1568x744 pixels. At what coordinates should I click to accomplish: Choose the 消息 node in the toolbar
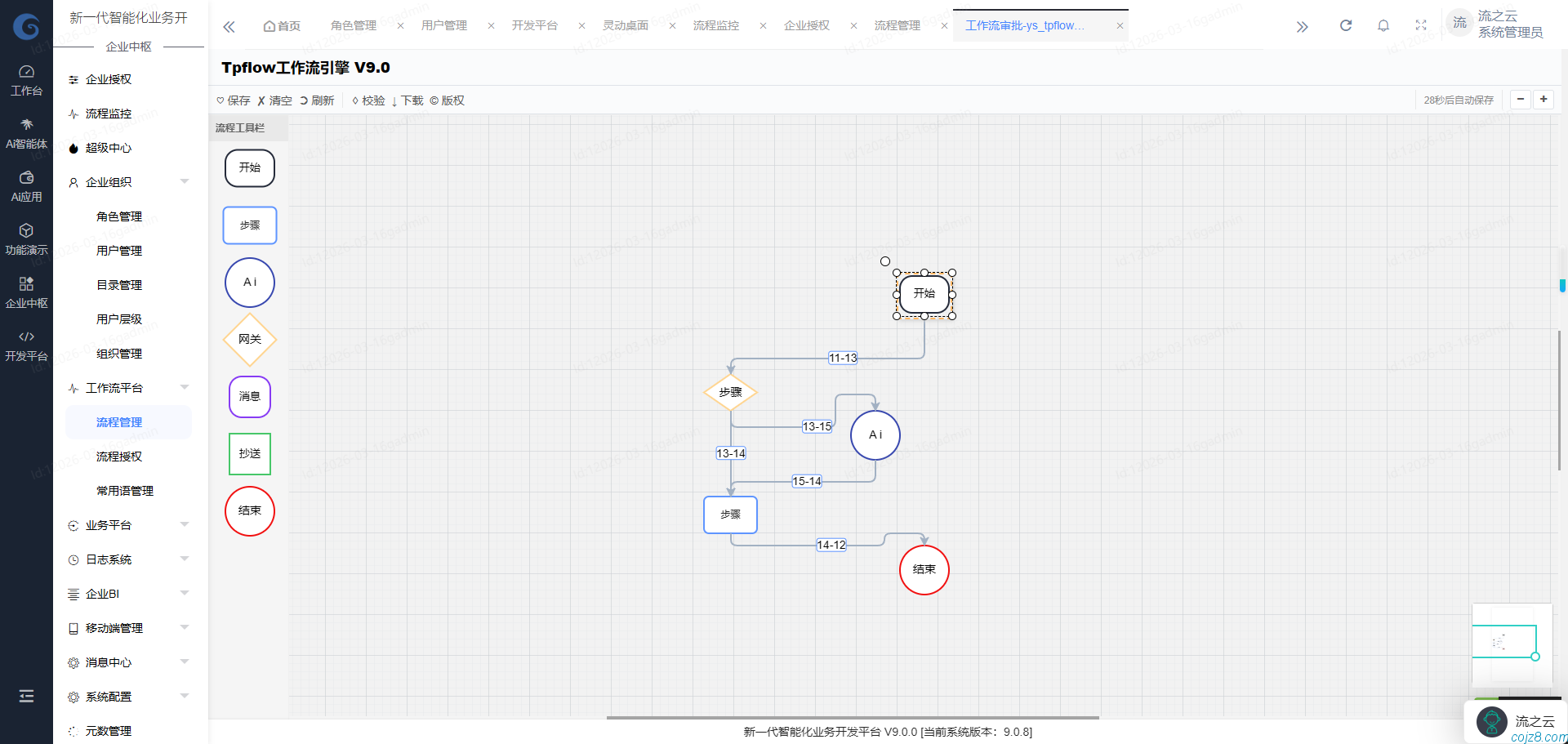coord(249,397)
